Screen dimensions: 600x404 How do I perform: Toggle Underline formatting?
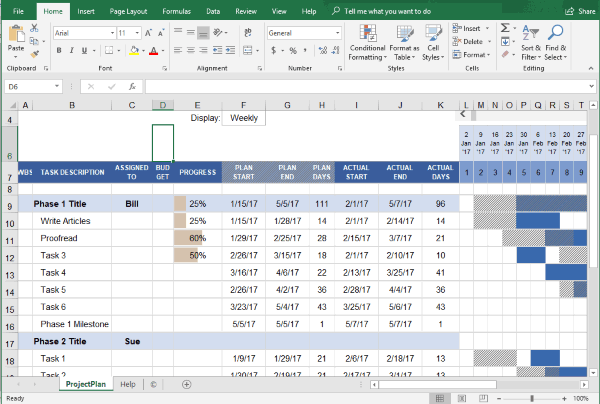point(82,50)
